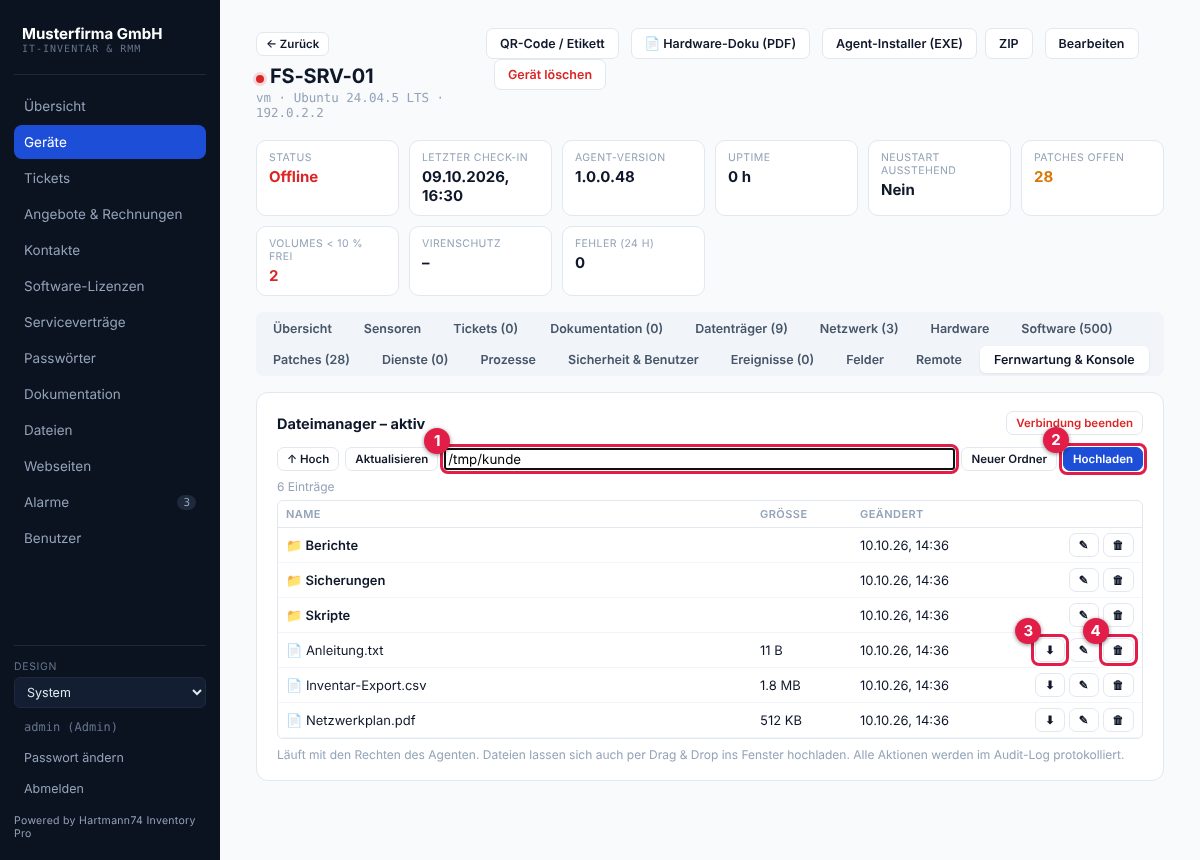This screenshot has height=860, width=1200.
Task: Delete the Berichte folder
Action: coord(1118,545)
